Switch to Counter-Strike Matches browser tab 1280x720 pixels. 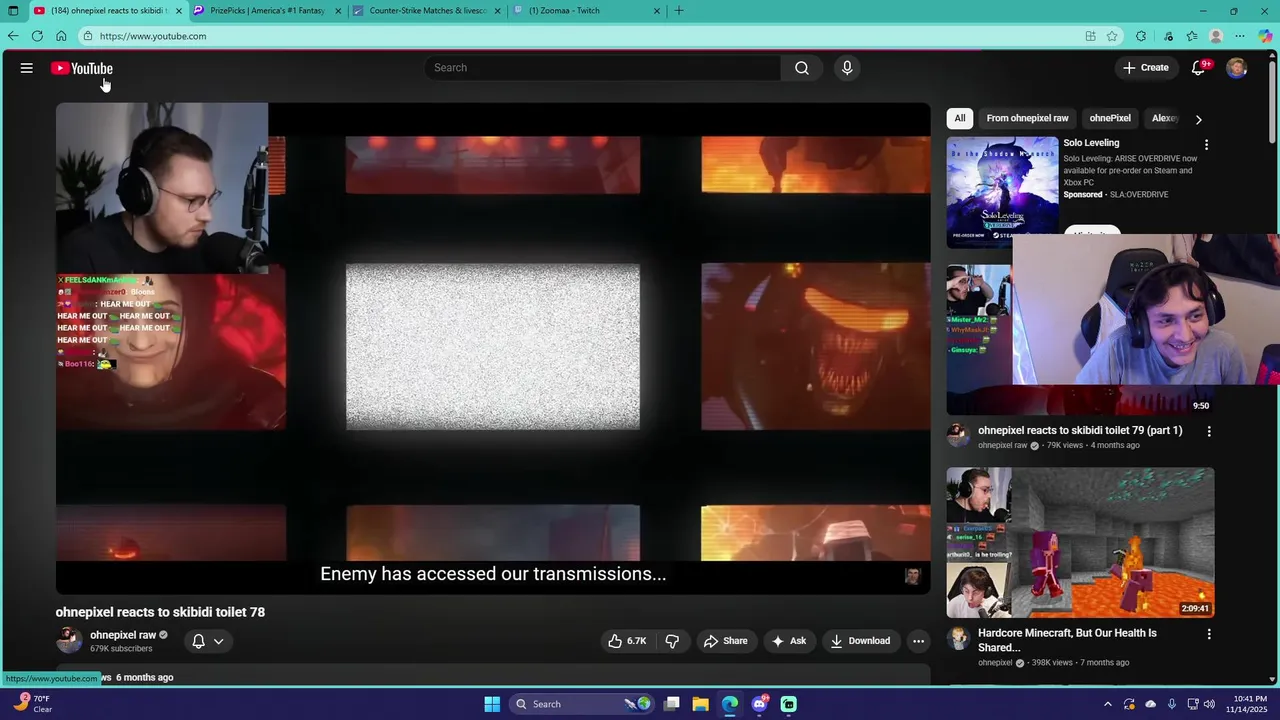[x=426, y=11]
